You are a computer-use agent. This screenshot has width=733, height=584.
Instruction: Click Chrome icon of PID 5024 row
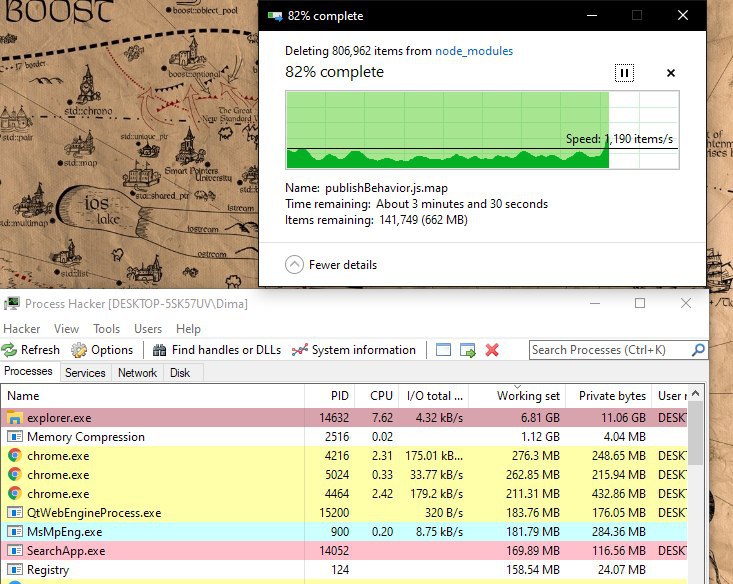[x=15, y=475]
